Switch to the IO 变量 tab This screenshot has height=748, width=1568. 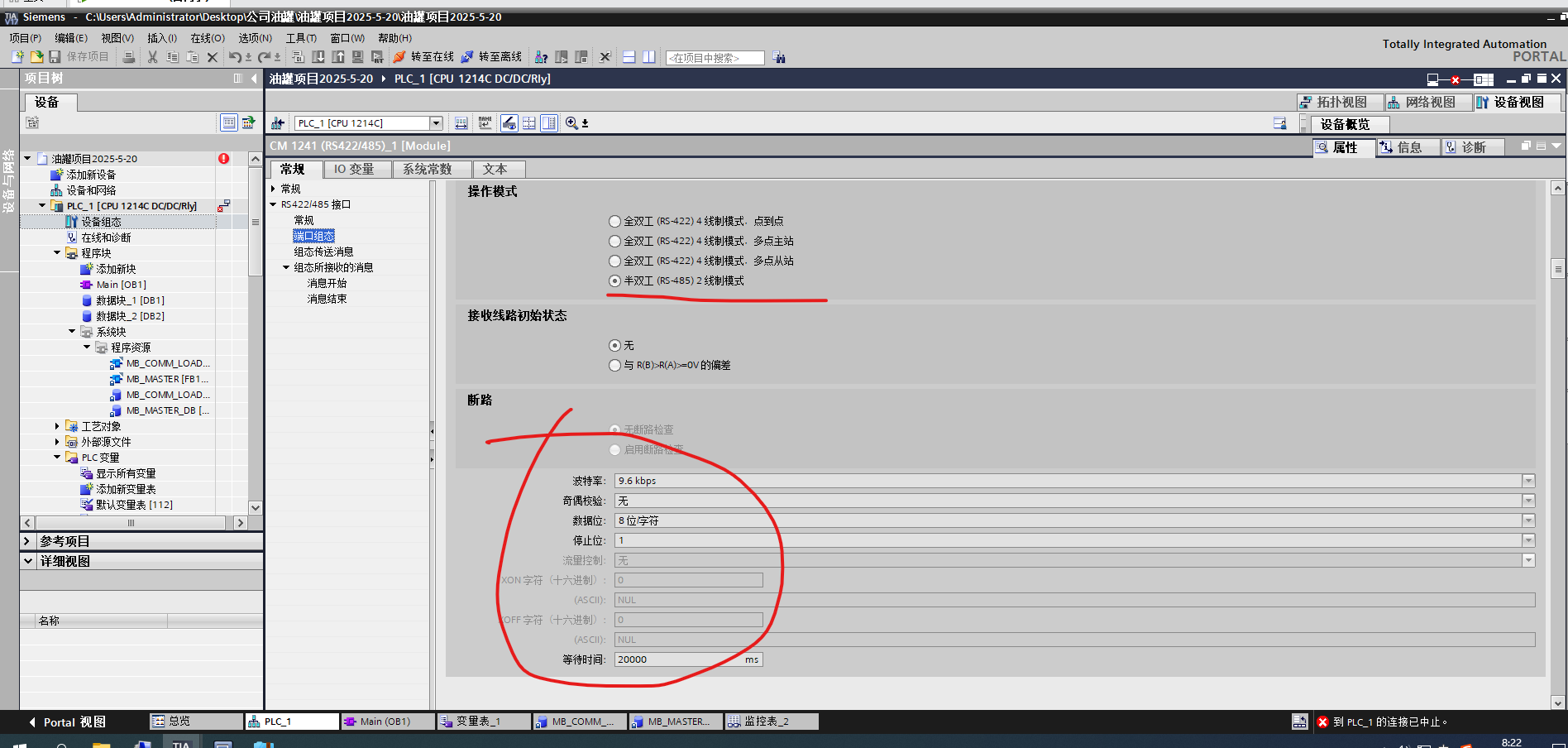356,169
